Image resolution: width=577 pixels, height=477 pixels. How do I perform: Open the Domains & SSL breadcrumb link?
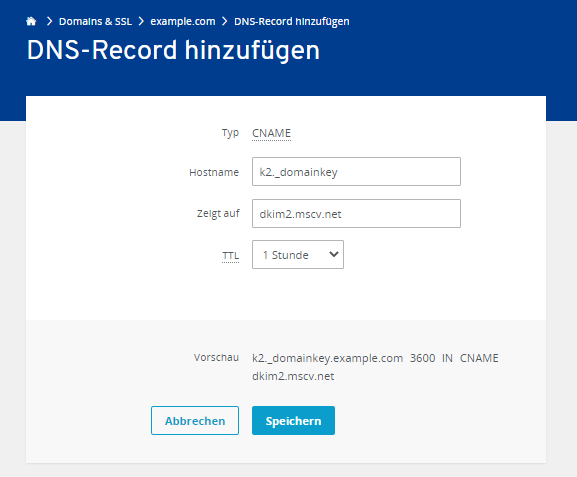95,21
